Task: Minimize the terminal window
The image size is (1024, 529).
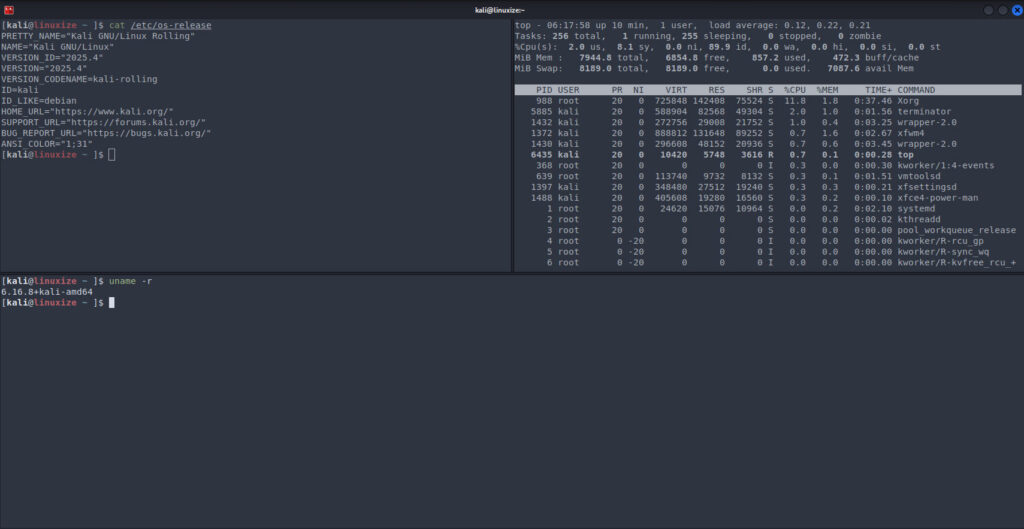Action: 988,10
